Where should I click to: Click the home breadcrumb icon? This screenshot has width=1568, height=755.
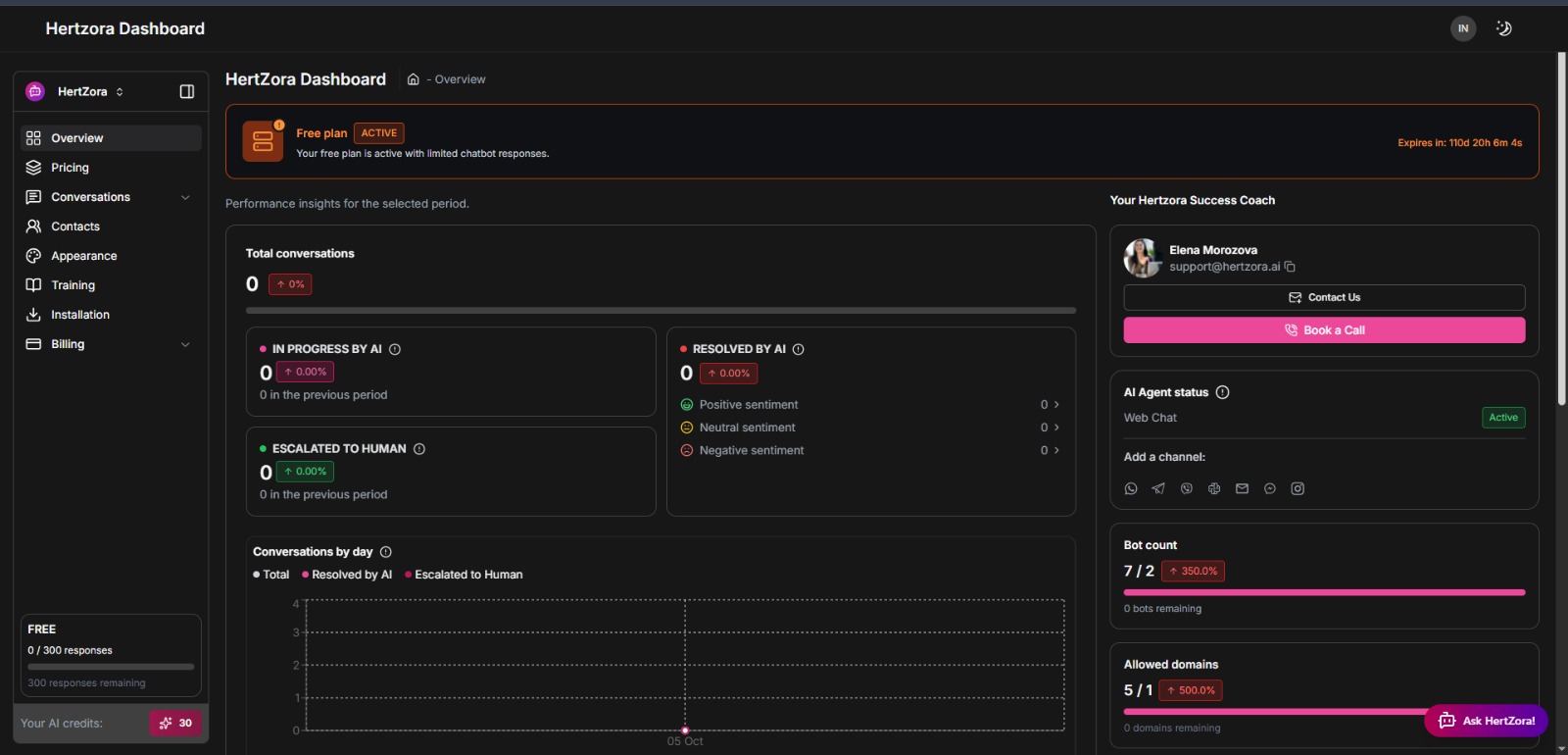click(414, 79)
